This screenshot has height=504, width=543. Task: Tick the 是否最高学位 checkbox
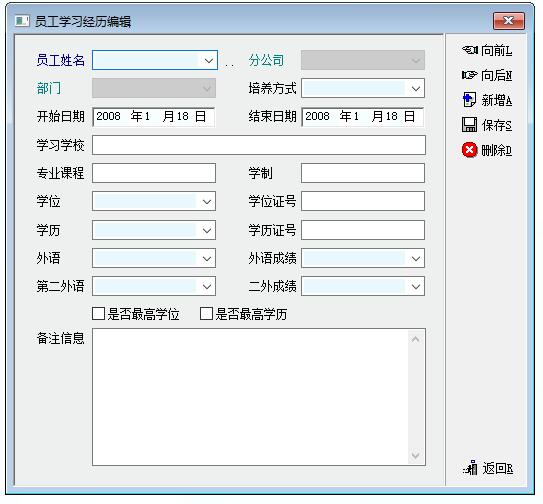98,314
